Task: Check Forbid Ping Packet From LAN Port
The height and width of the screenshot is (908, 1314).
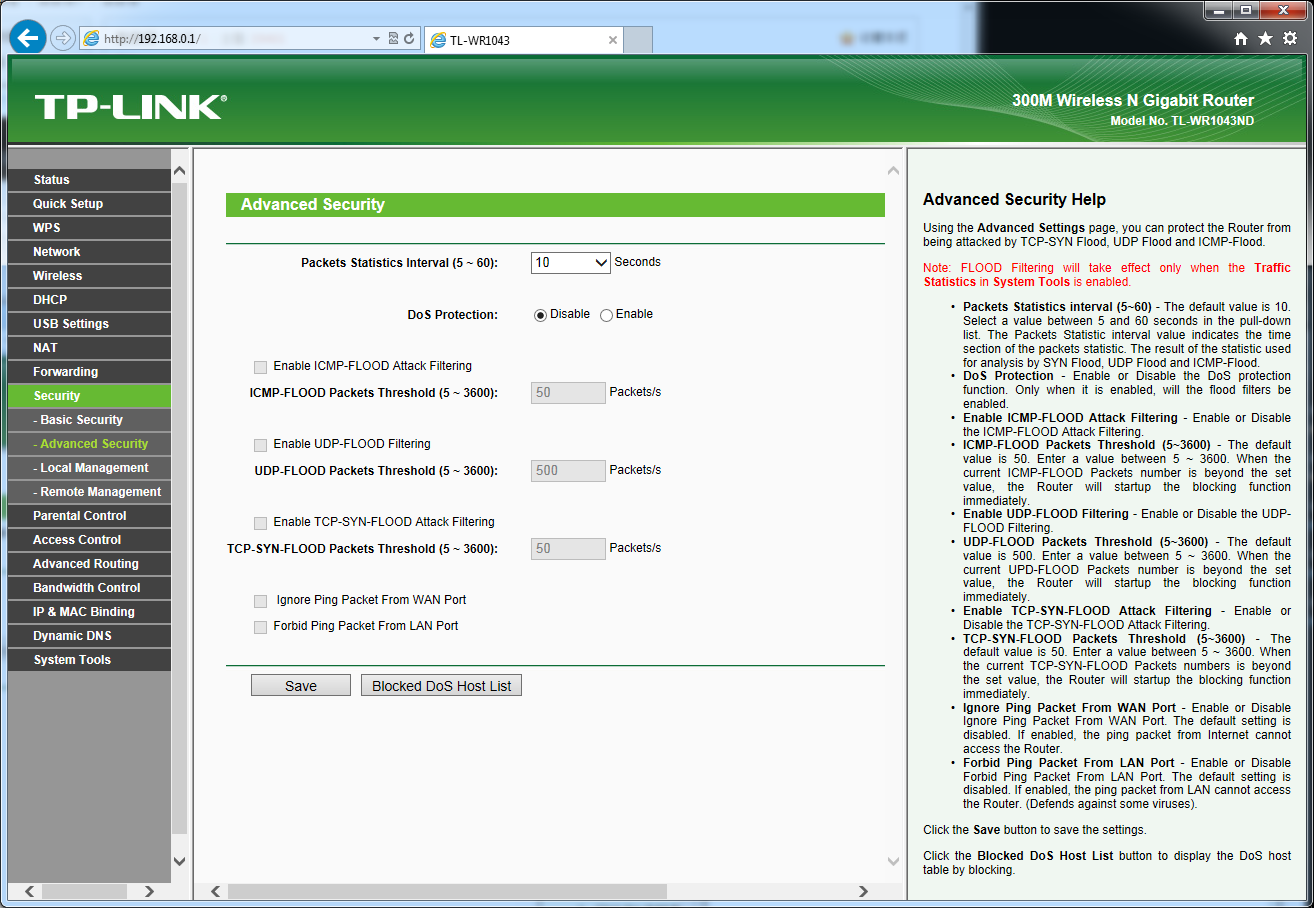Action: [260, 627]
